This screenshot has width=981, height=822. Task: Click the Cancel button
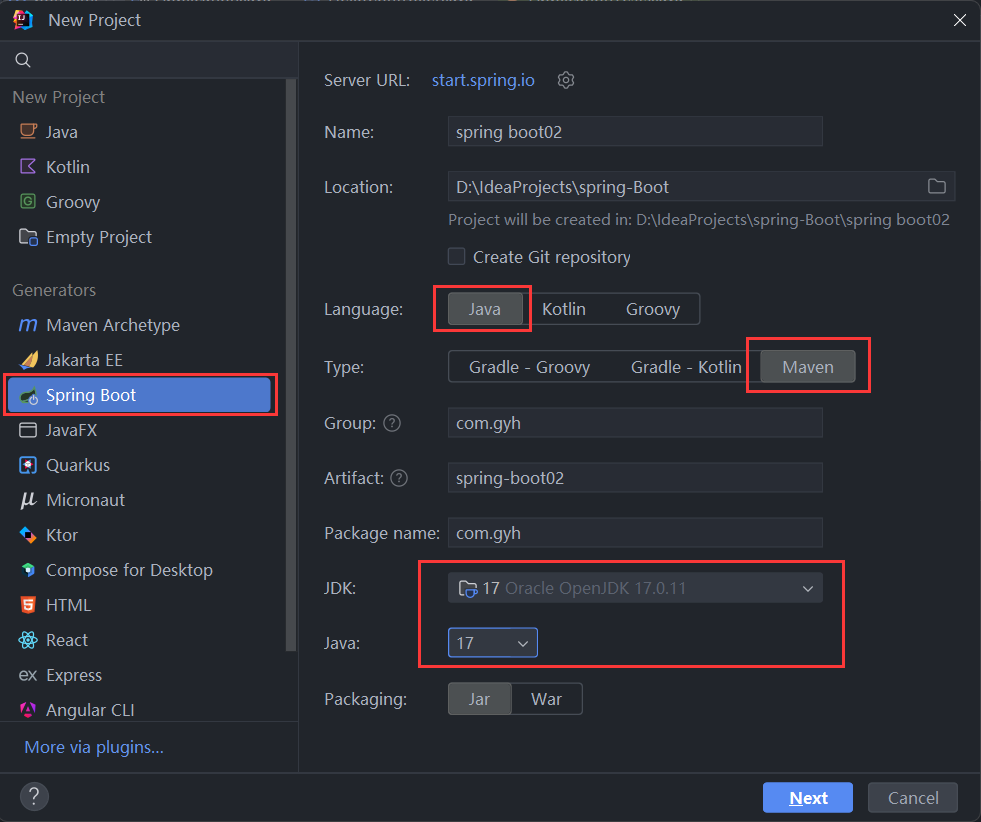pos(913,798)
